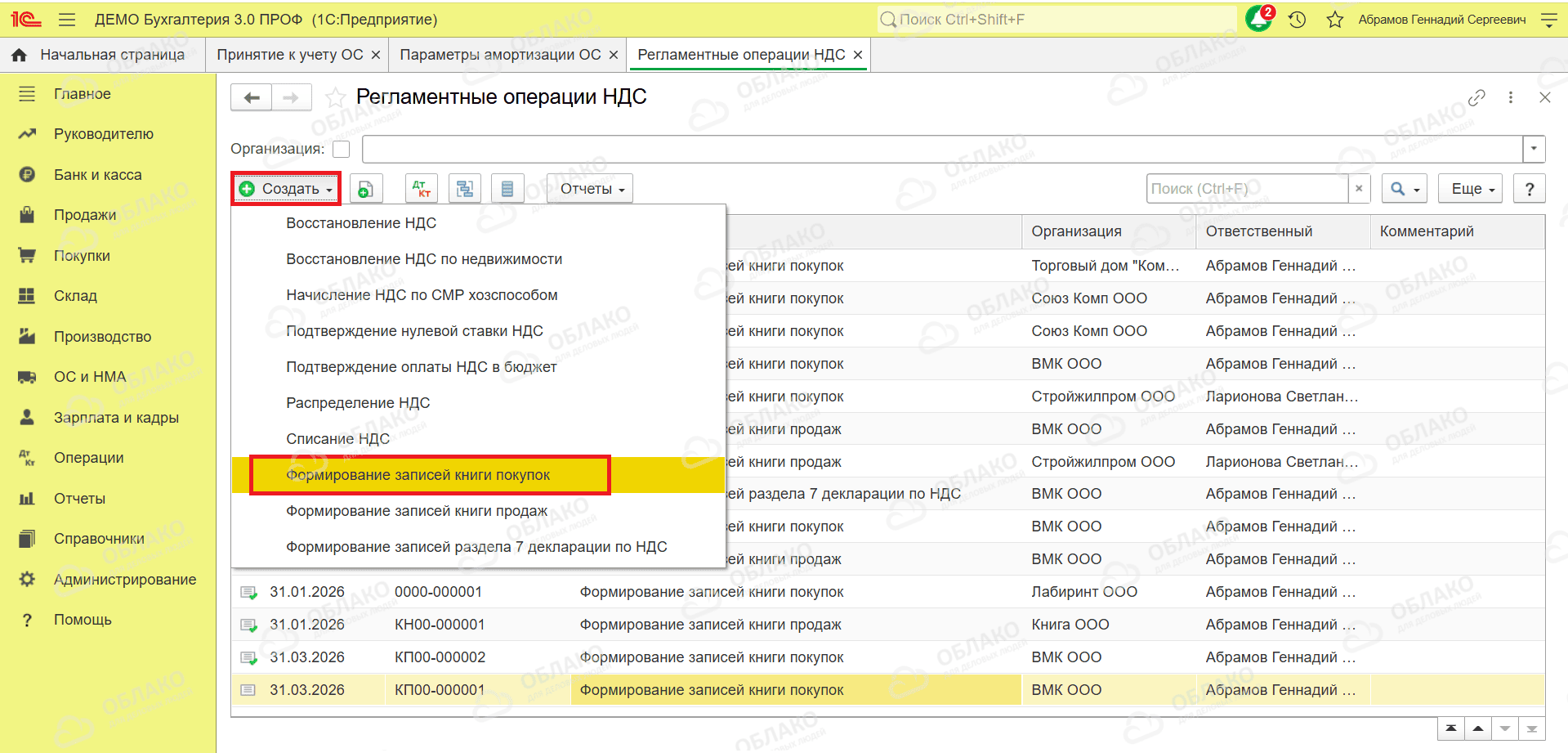Viewport: 1568px width, 753px height.
Task: Open the Продажи sidebar section
Action: (x=85, y=215)
